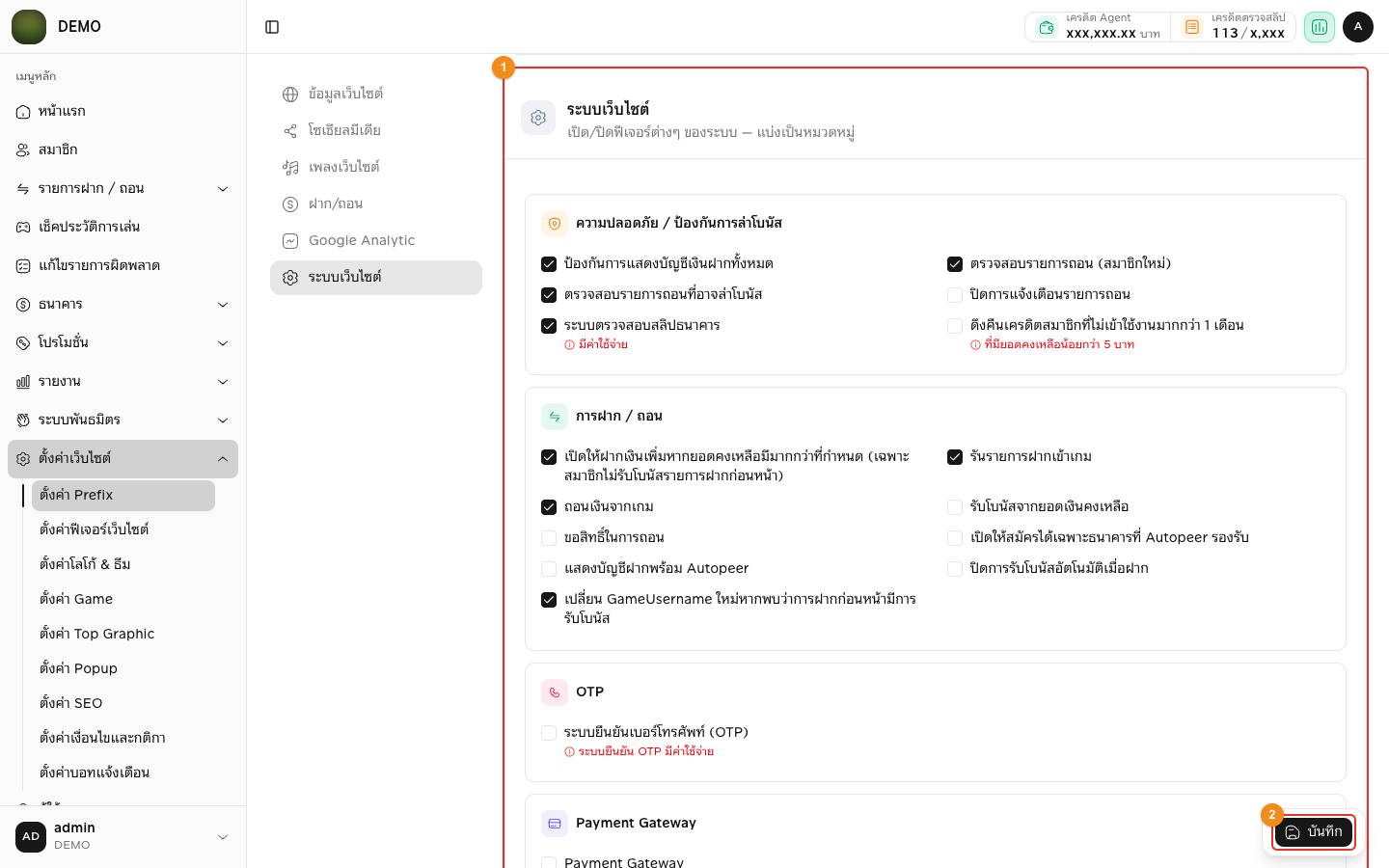Open the user avatar 'A' menu

pos(1358,27)
